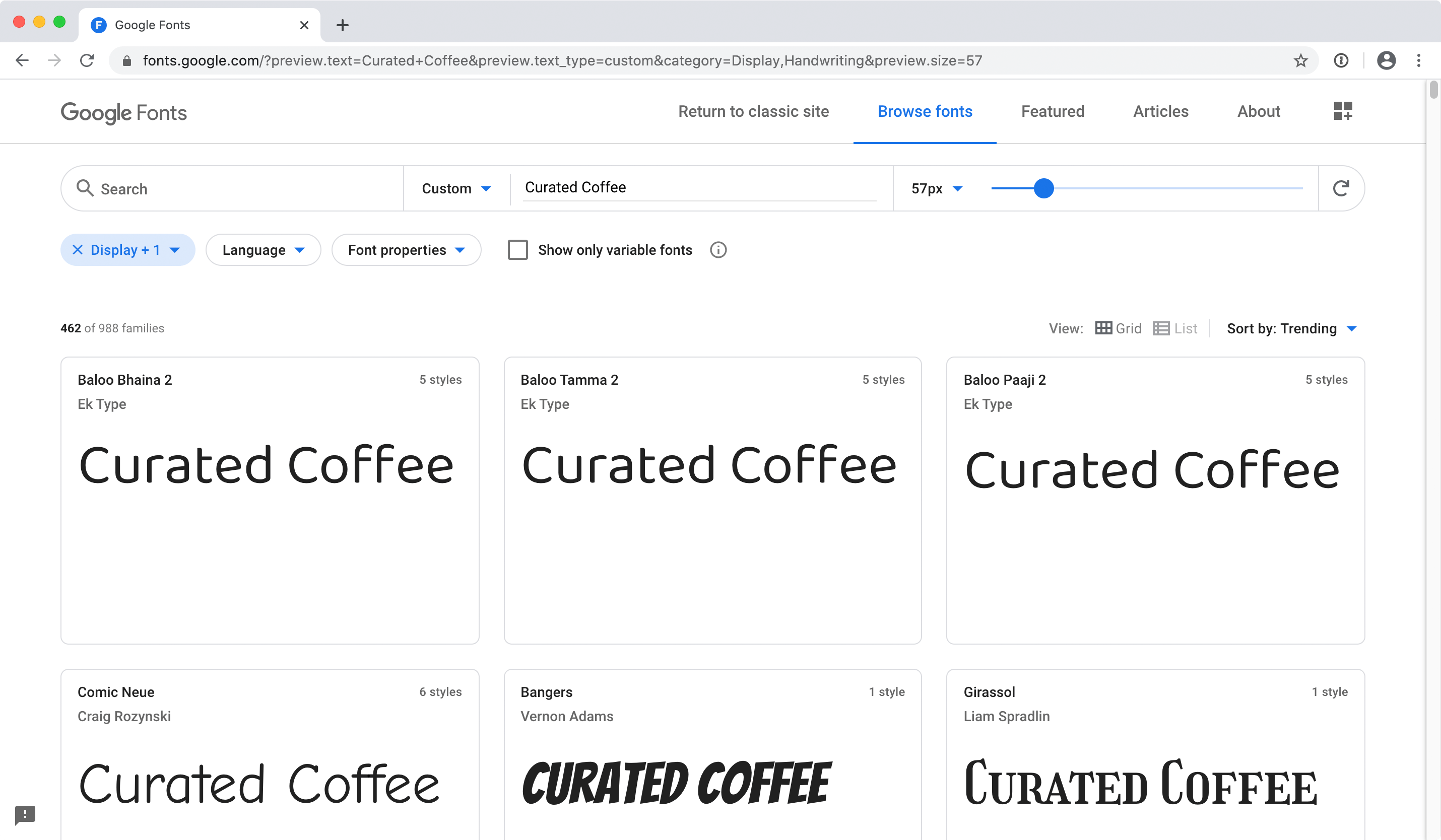Click the user profile icon in toolbar
This screenshot has width=1441, height=840.
coord(1387,60)
